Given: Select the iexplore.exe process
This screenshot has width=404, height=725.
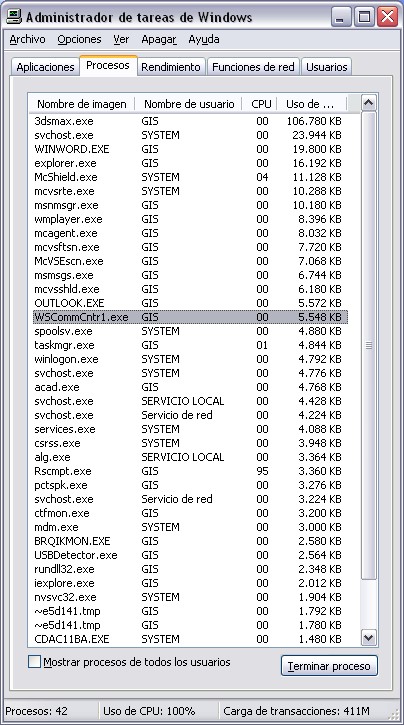Looking at the screenshot, I should click(190, 583).
